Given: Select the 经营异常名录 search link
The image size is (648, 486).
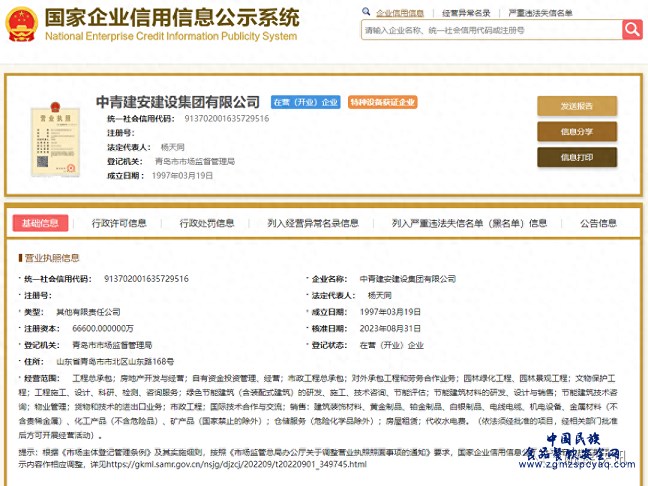Looking at the screenshot, I should click(466, 13).
